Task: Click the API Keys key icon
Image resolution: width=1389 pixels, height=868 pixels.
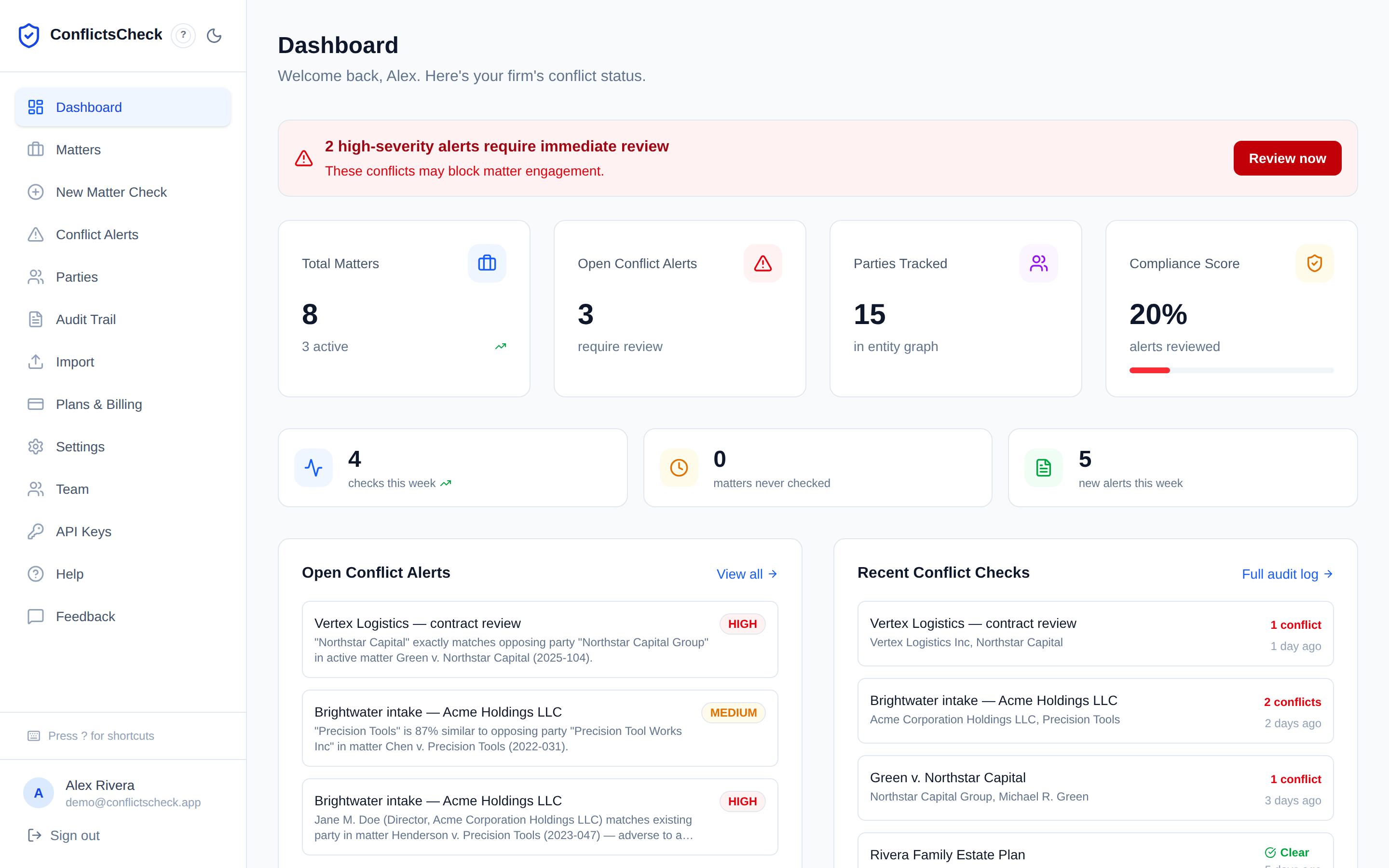Action: coord(36,532)
